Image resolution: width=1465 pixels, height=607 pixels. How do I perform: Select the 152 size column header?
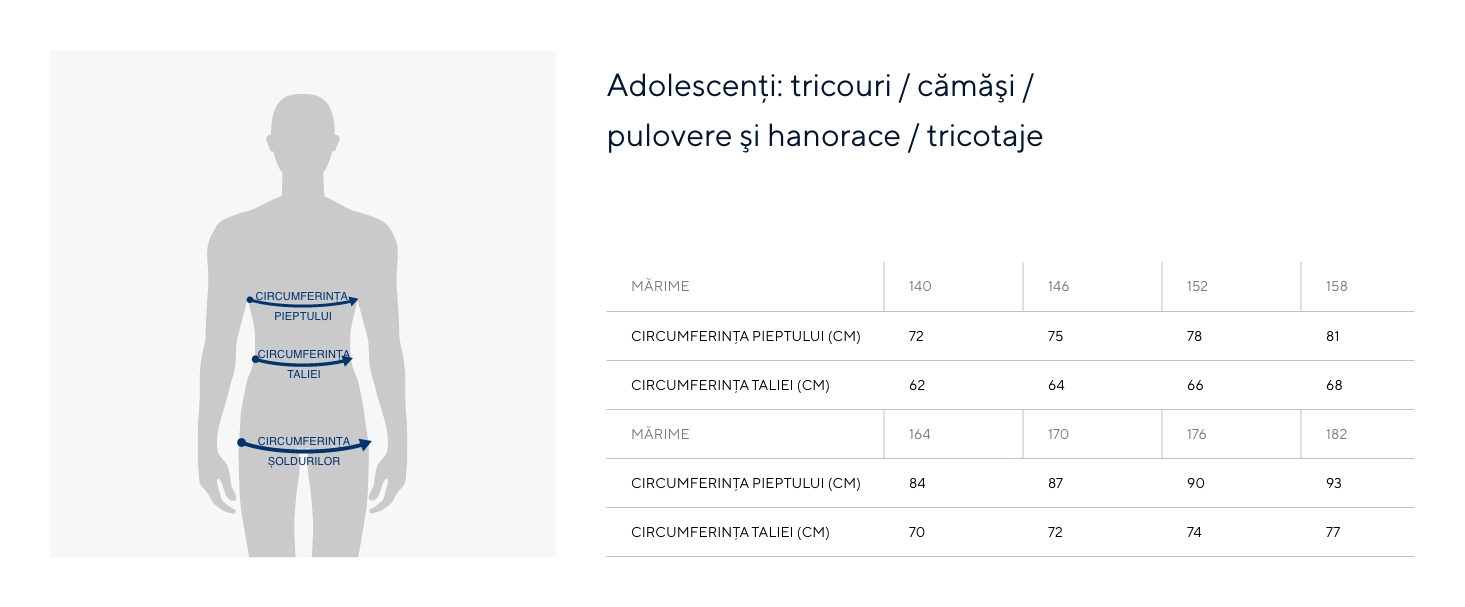1197,287
